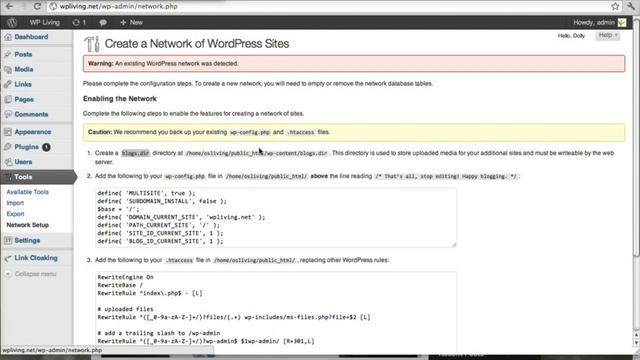This screenshot has width=640, height=360.
Task: Click the plugins update count badge
Action: click(46, 147)
